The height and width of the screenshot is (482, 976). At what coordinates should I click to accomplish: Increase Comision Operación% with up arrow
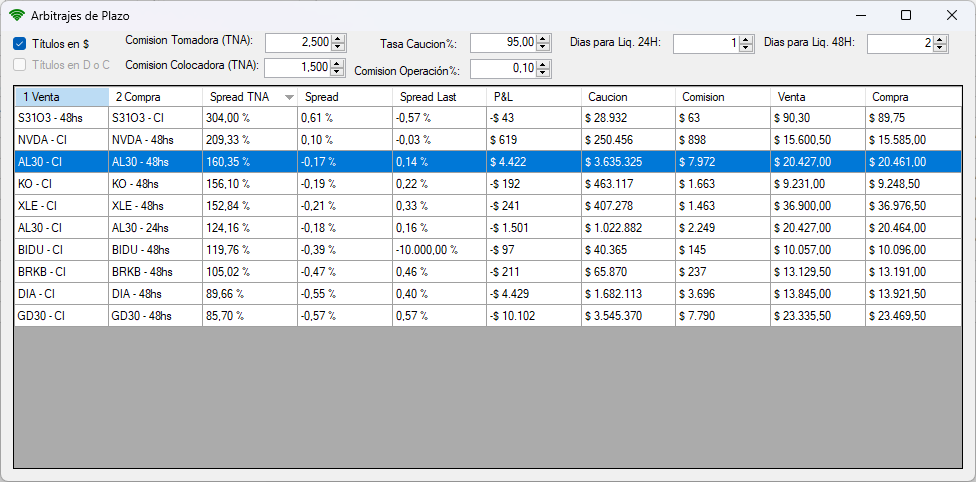[x=543, y=64]
